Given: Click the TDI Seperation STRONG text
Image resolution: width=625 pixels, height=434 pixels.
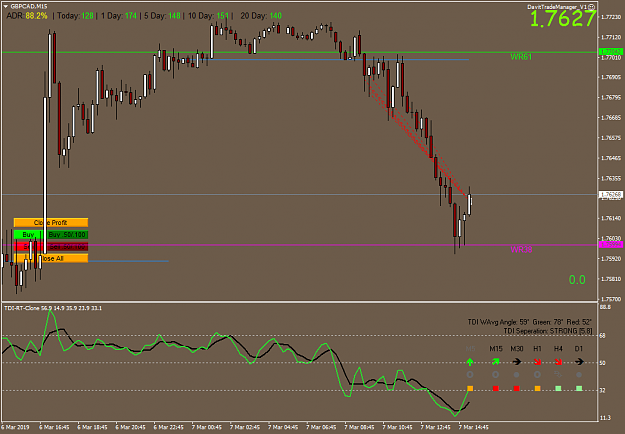Looking at the screenshot, I should (548, 331).
